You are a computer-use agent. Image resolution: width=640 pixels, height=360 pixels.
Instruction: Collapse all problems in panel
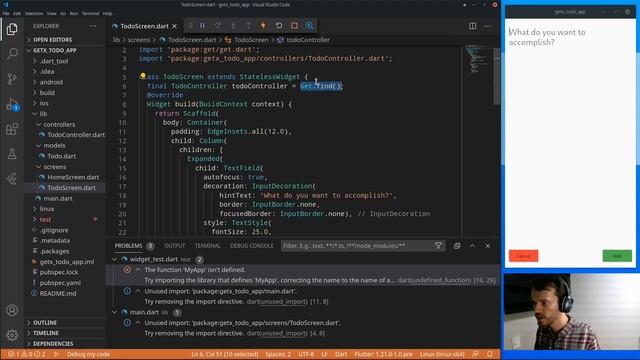pos(457,246)
